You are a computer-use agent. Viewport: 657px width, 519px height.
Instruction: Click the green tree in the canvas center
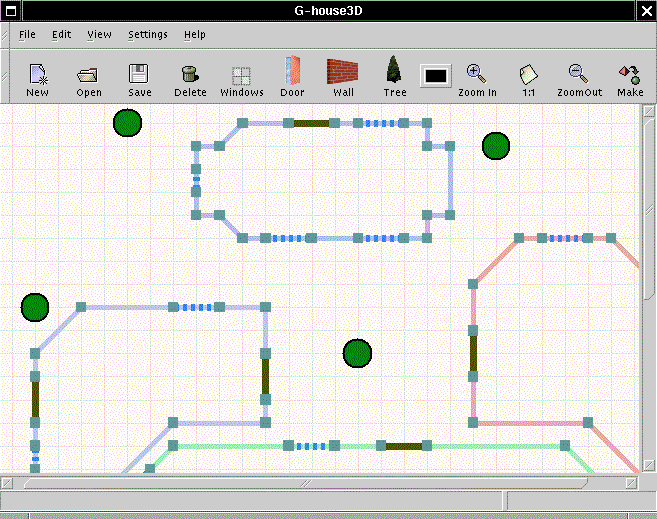coord(357,353)
